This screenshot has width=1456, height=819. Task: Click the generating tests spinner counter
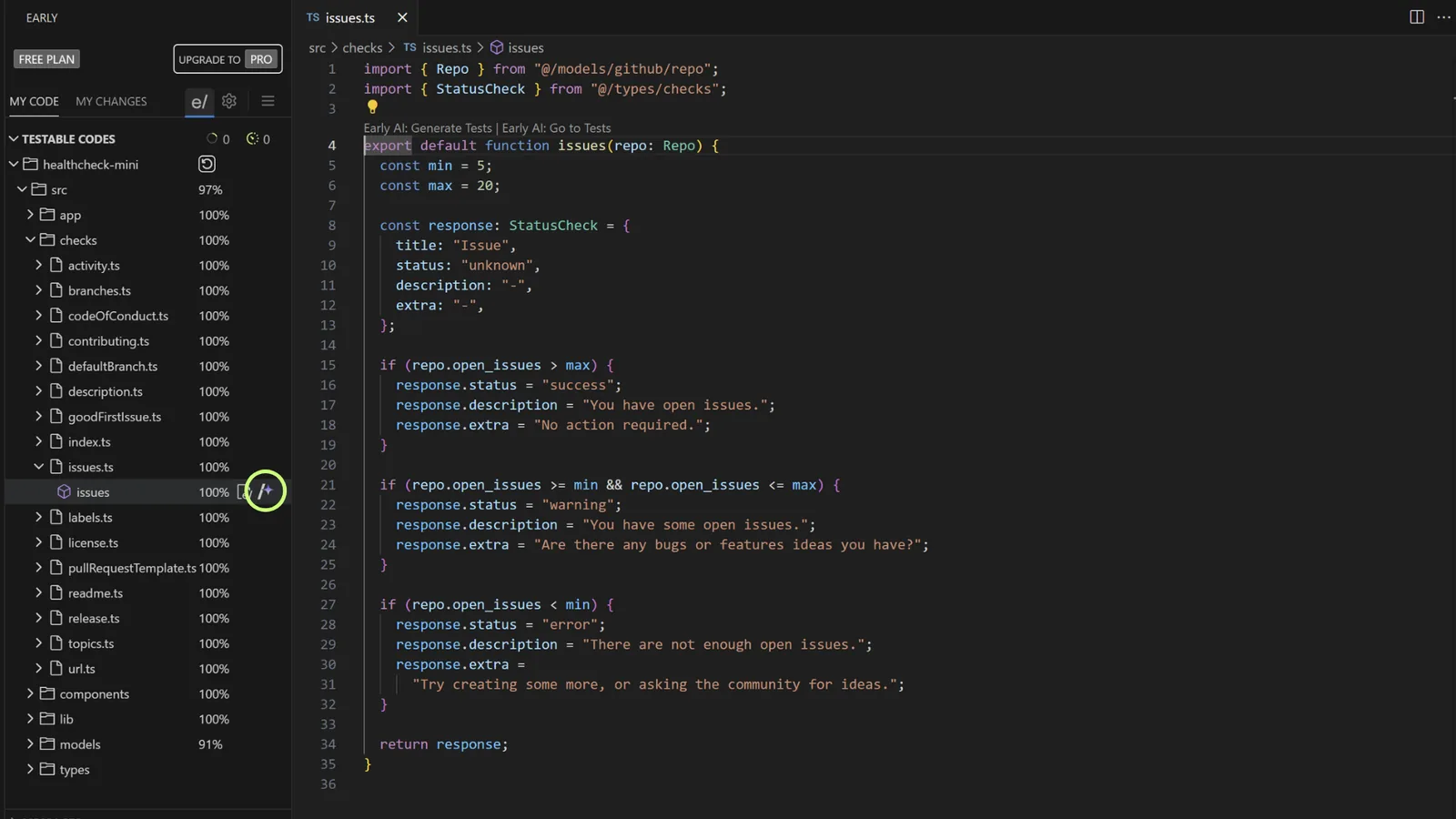coord(218,139)
